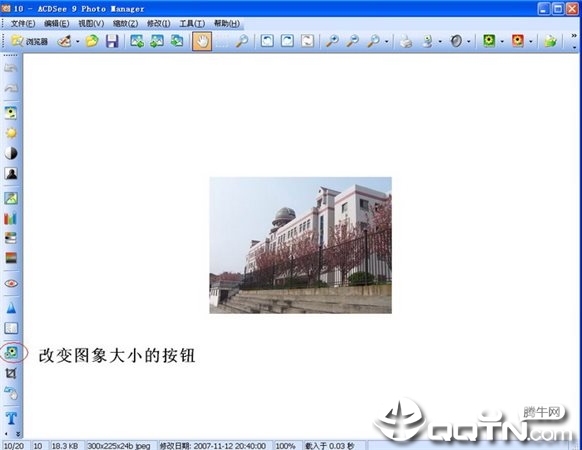The image size is (582, 450).
Task: Select the magnifier zoom tool beside hand
Action: coord(242,41)
